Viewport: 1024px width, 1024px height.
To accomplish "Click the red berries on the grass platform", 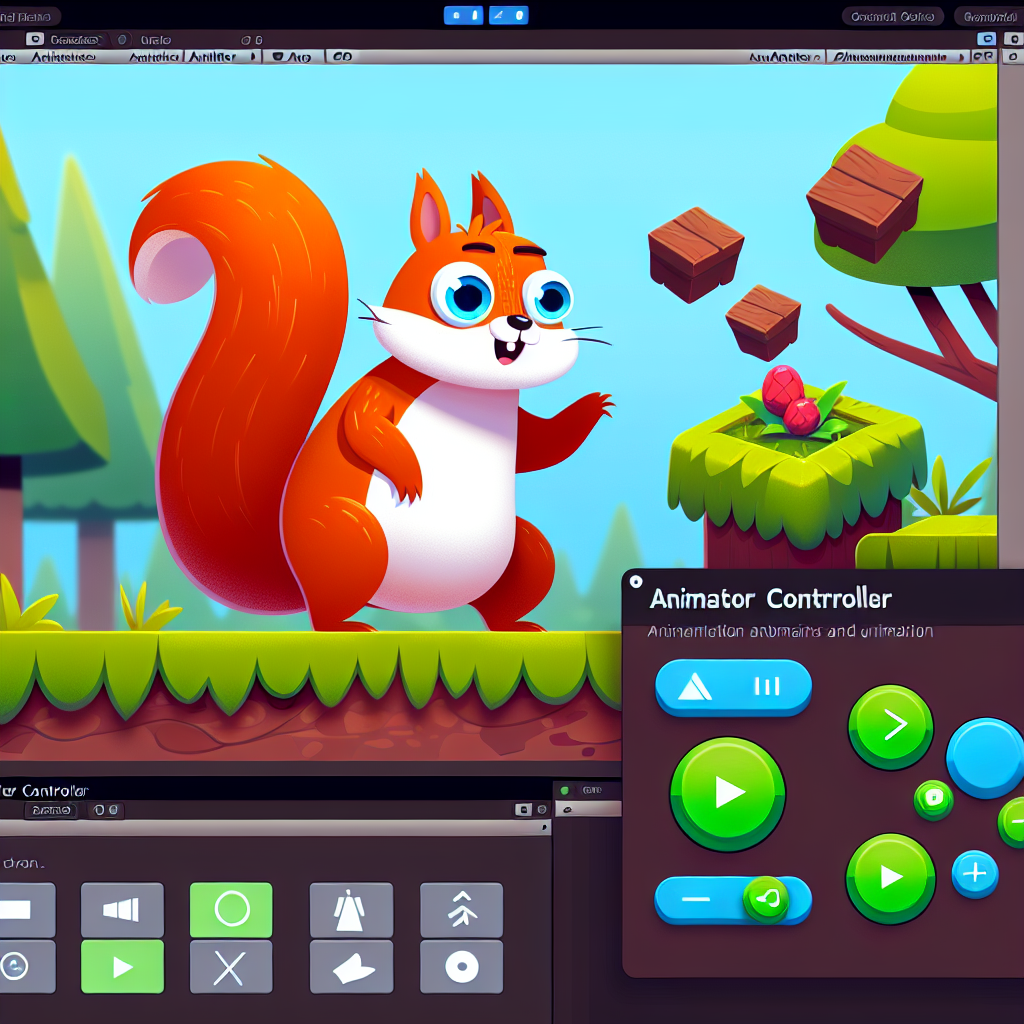I will point(789,401).
